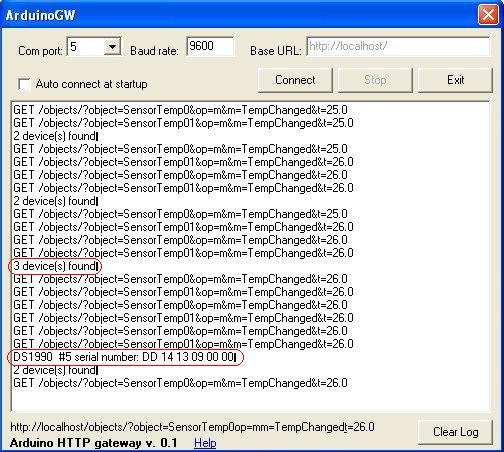The width and height of the screenshot is (504, 452).
Task: Click the Com port value field showing 5
Action: [86, 47]
